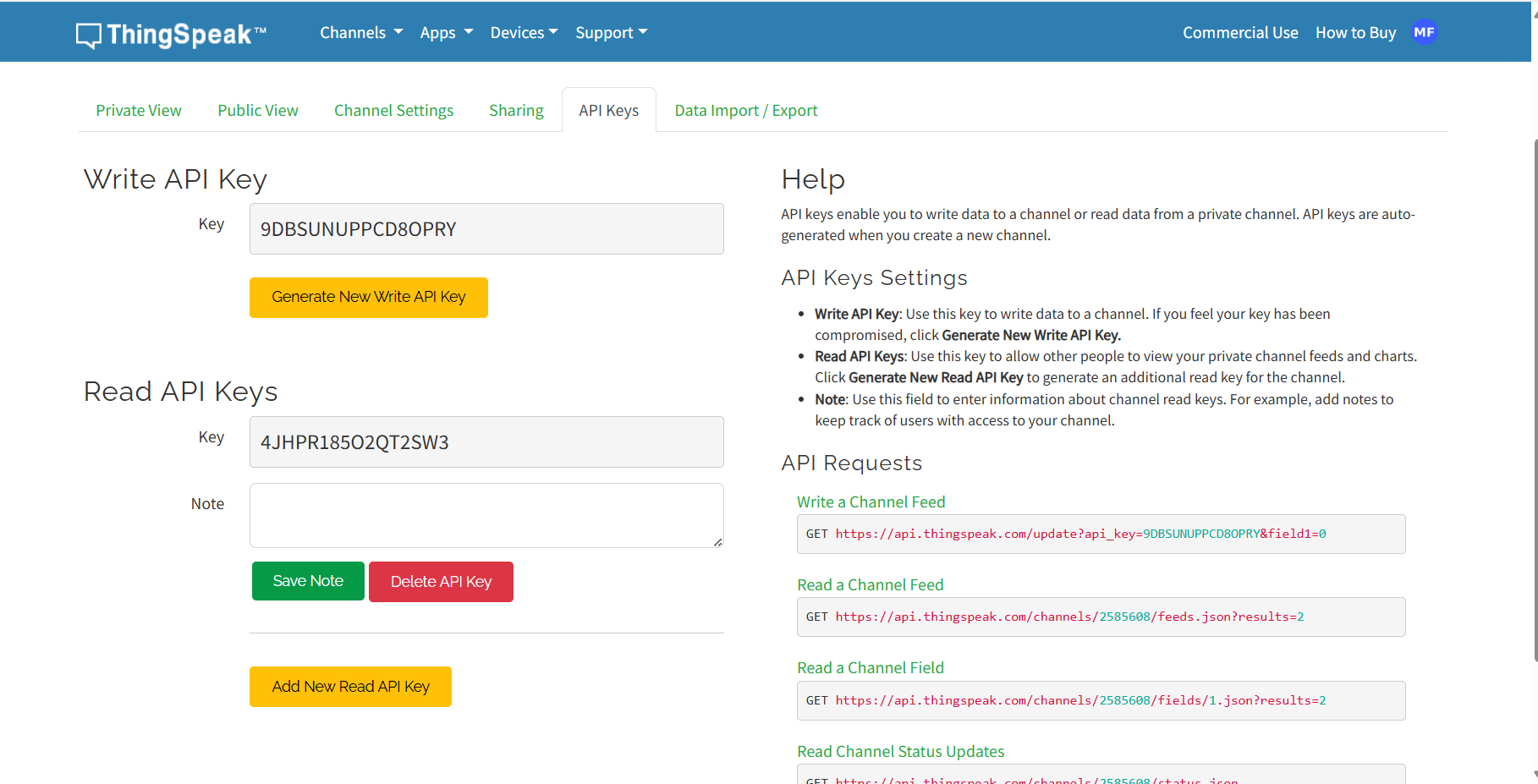Add a new Read API Key
This screenshot has height=784, width=1538.
(350, 687)
